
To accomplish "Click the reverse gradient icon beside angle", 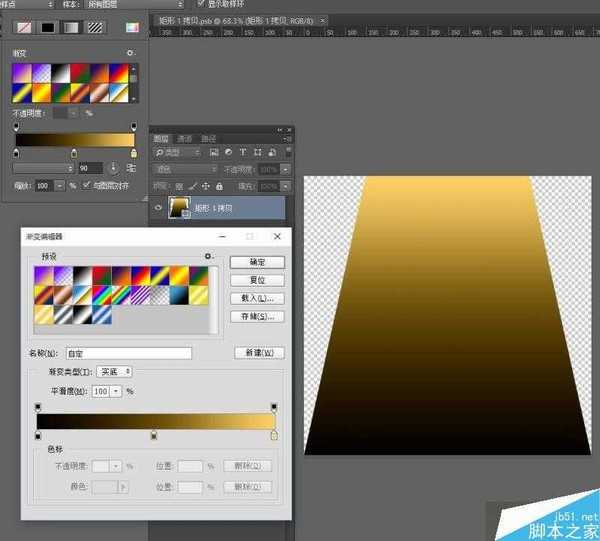I will 131,168.
